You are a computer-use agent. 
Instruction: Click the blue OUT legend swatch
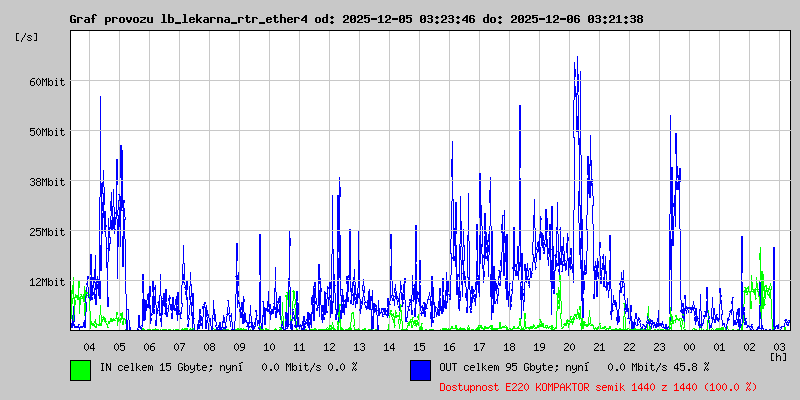pos(420,369)
